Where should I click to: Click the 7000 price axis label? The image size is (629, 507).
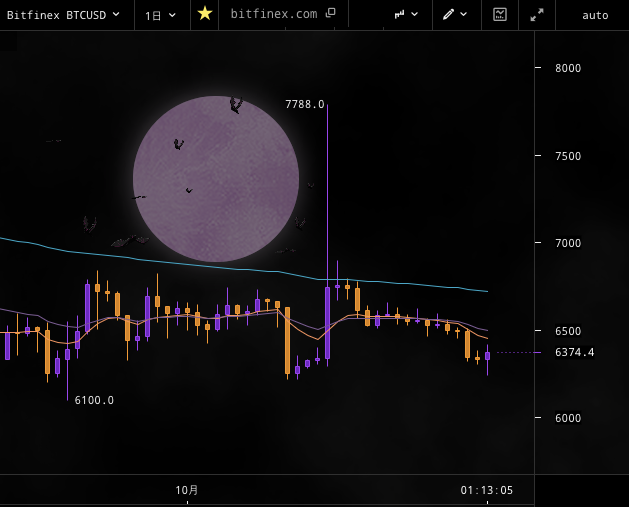pyautogui.click(x=568, y=243)
